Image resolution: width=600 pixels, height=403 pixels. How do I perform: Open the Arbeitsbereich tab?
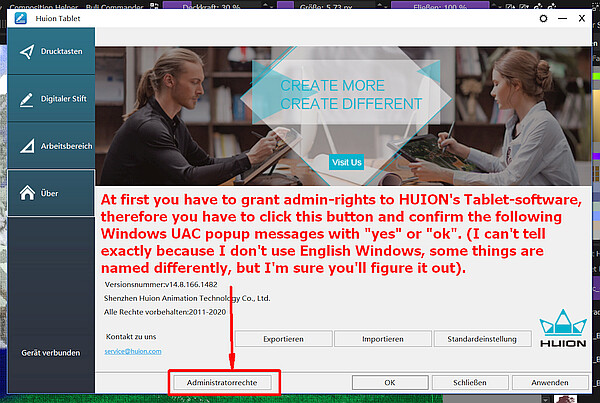click(x=51, y=146)
